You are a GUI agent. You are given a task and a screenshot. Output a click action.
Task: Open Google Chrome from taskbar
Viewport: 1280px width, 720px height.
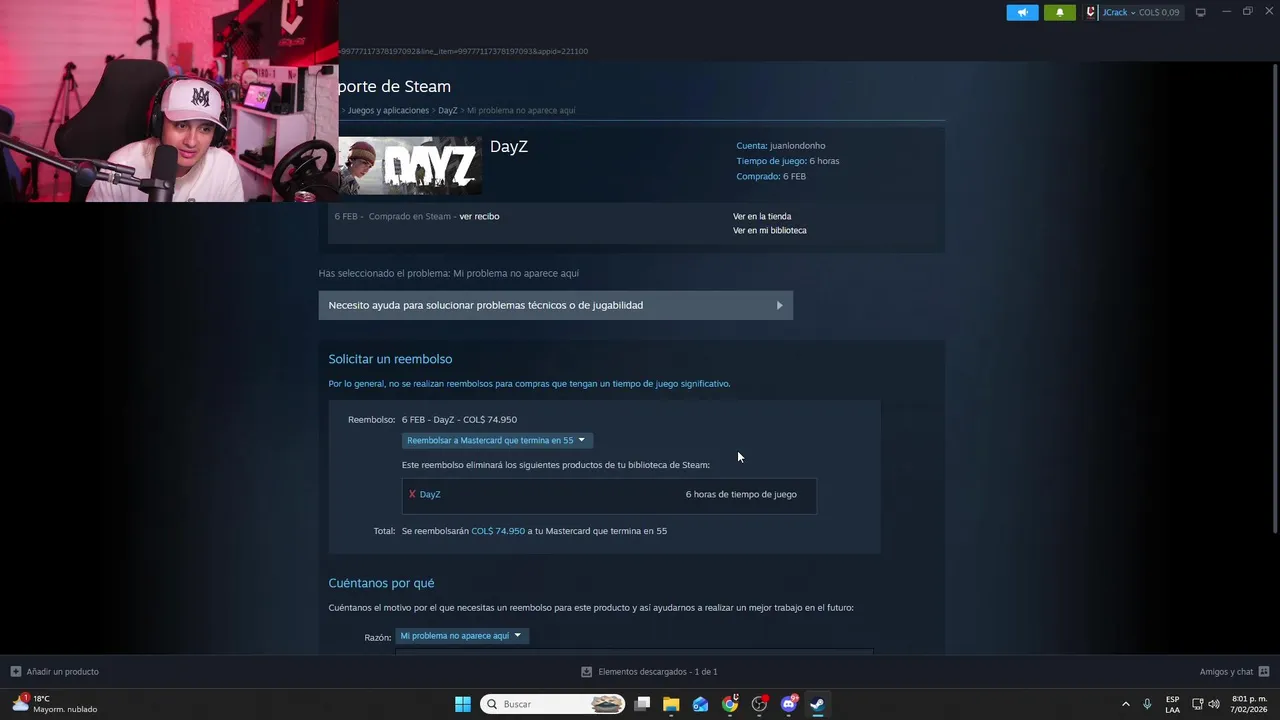coord(730,704)
